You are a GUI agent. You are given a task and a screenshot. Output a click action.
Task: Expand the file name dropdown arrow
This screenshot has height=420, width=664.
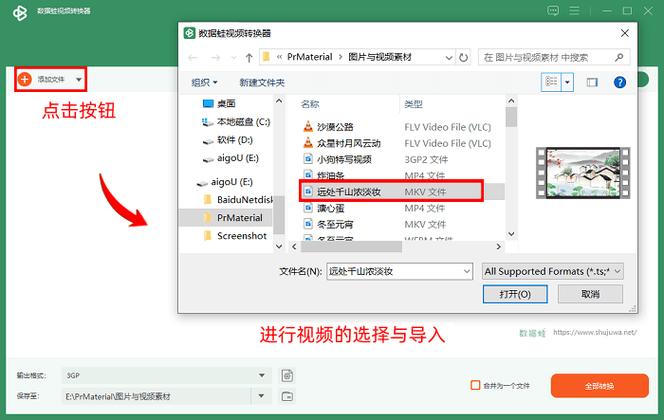pyautogui.click(x=467, y=271)
